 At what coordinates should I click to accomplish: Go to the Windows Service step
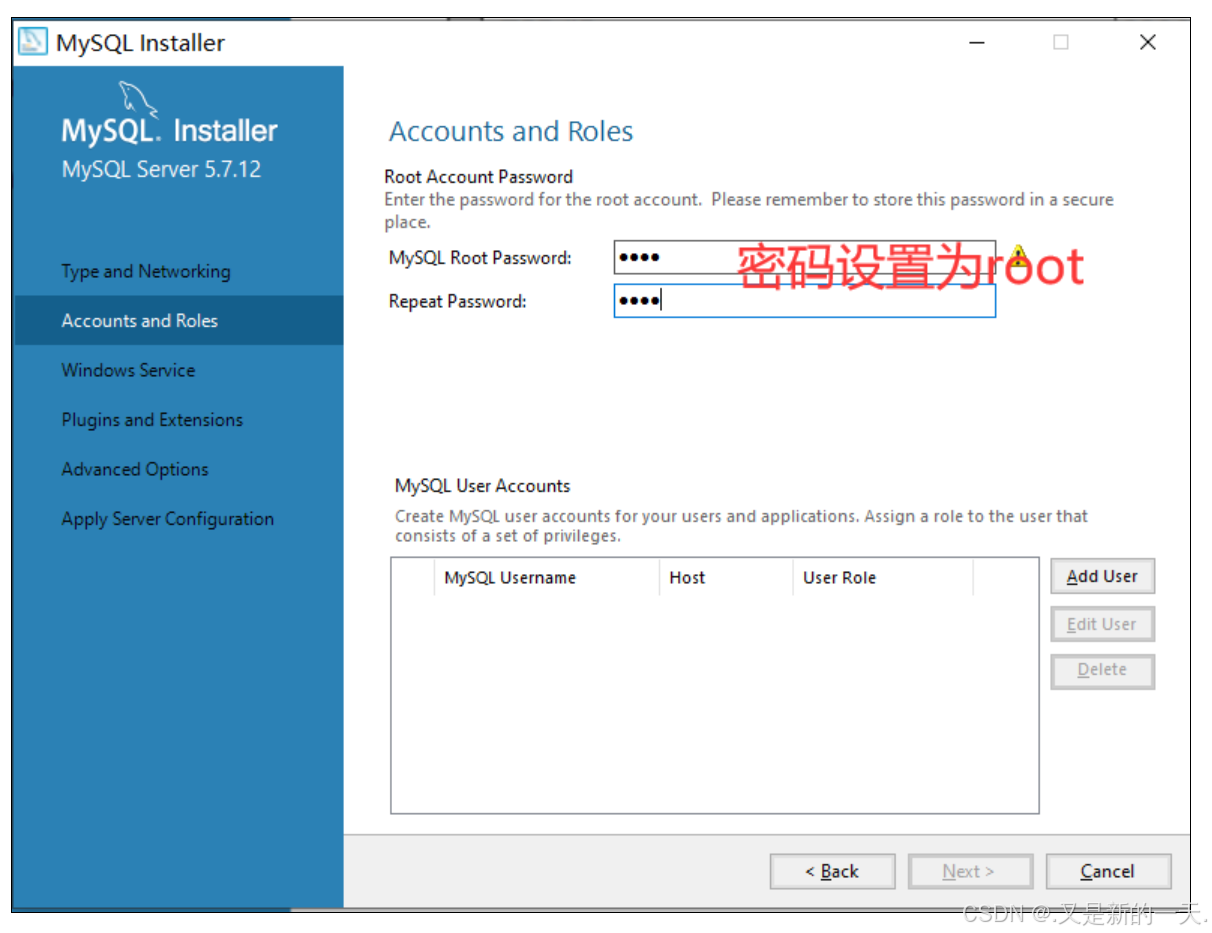click(x=128, y=370)
